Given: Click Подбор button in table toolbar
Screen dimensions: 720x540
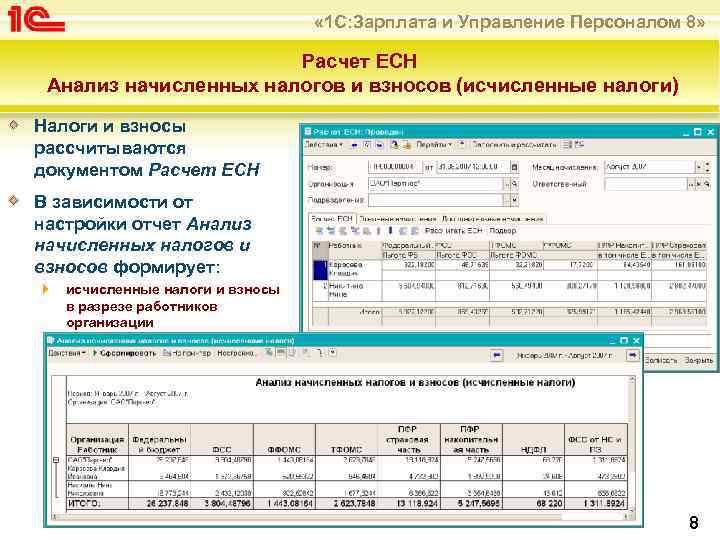Looking at the screenshot, I should pos(503,231).
